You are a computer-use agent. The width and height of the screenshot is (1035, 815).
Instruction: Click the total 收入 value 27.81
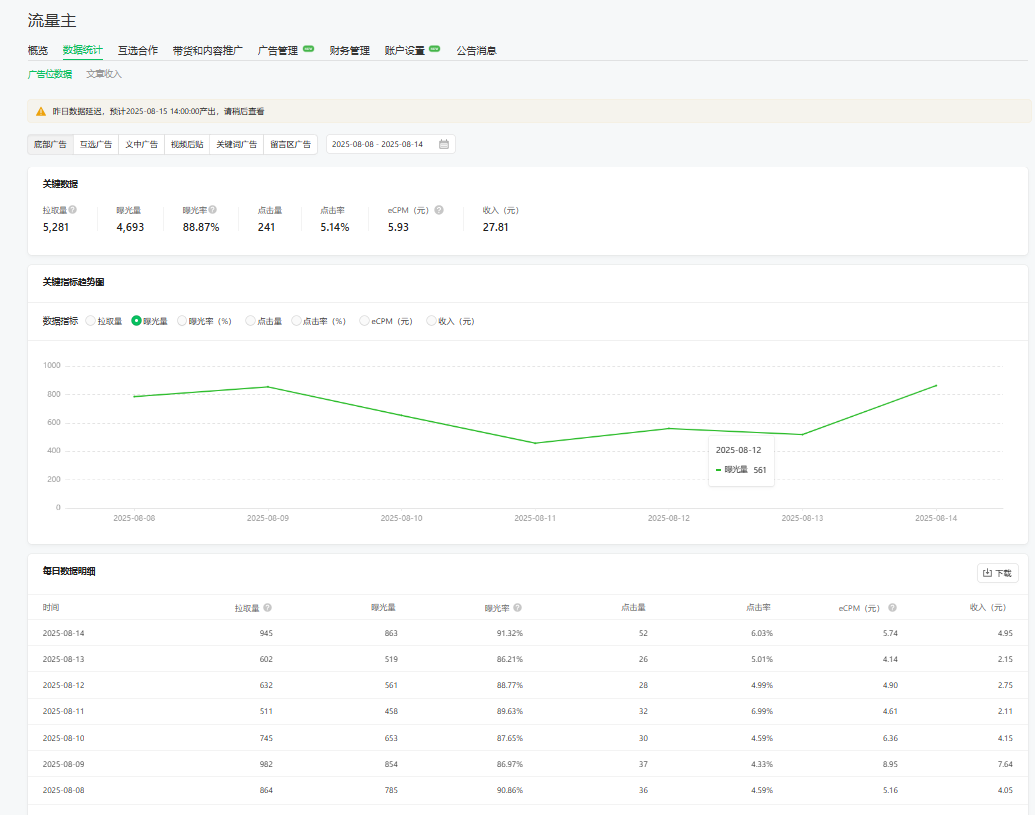click(x=496, y=227)
